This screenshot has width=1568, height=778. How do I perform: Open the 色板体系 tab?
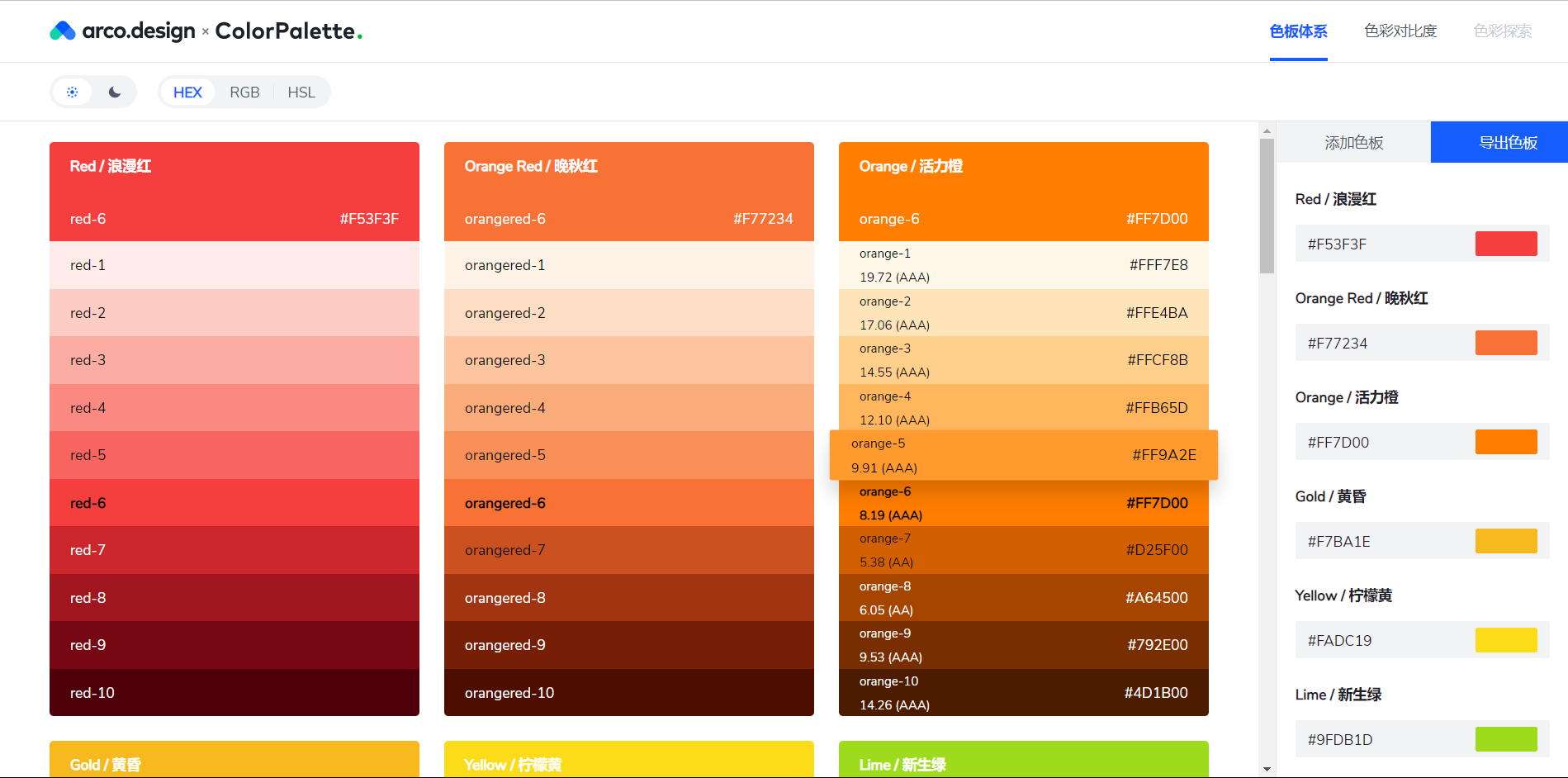[x=1298, y=31]
